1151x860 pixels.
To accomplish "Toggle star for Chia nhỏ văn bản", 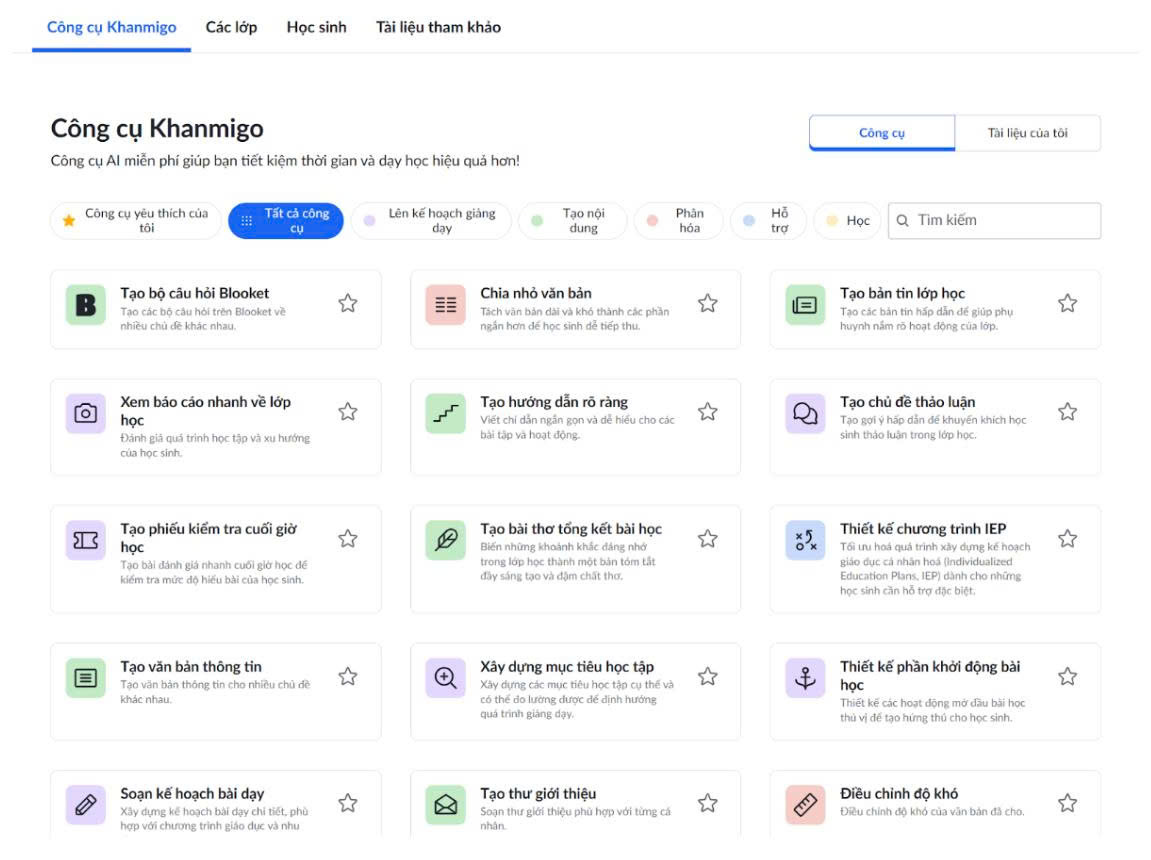I will [x=708, y=303].
